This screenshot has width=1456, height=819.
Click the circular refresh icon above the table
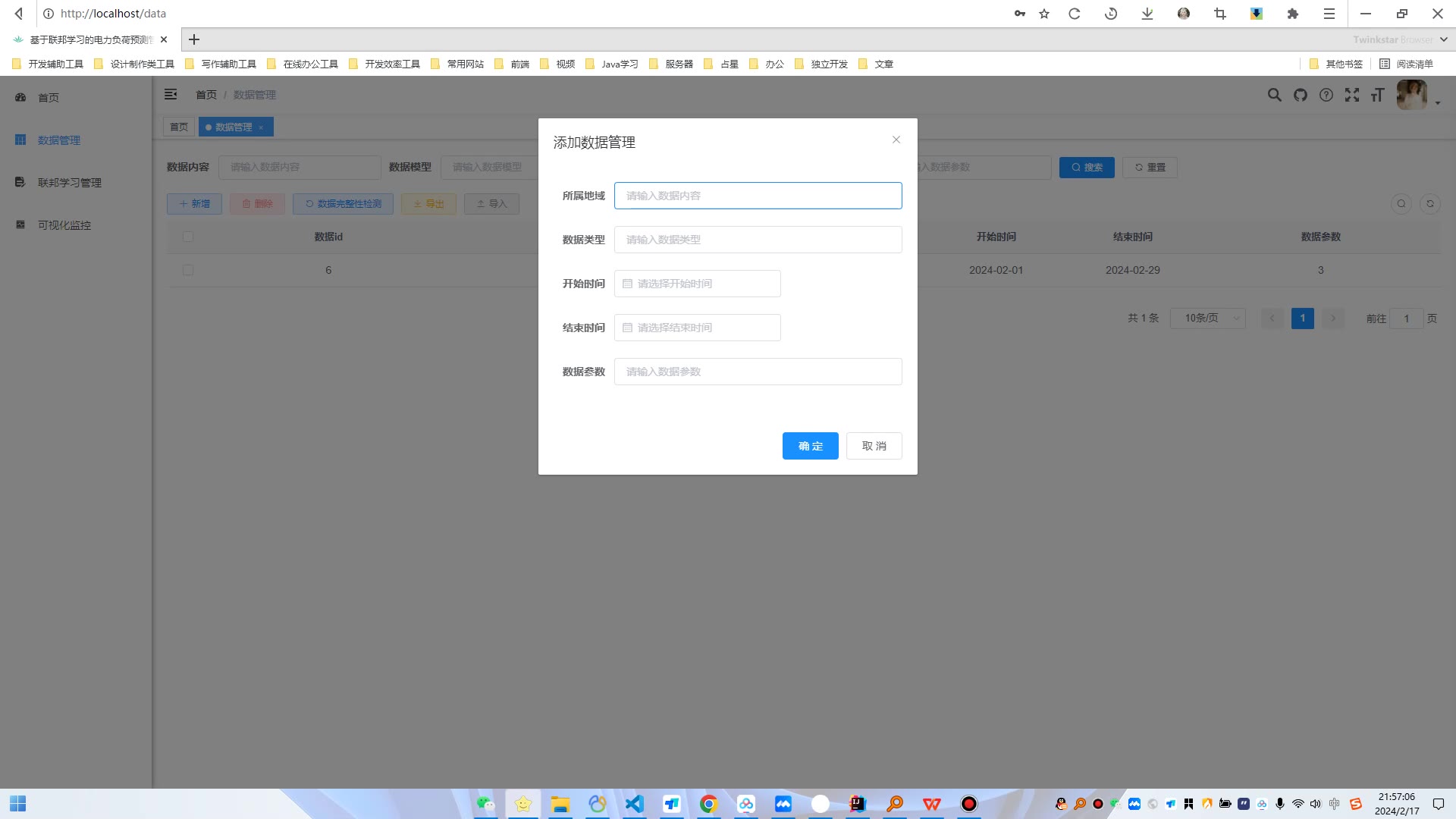[1429, 203]
